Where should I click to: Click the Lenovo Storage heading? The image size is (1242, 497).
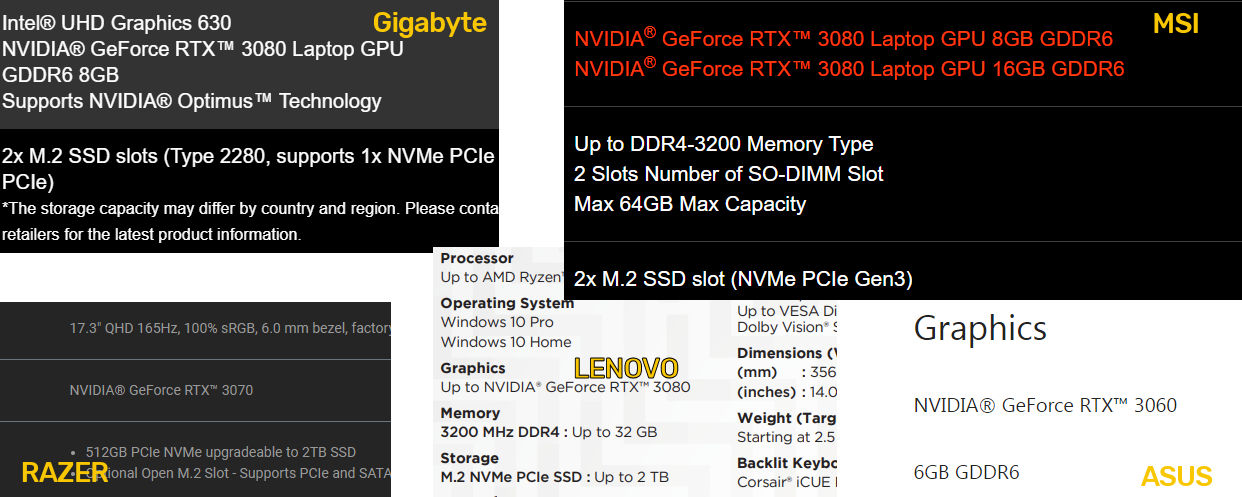coord(469,458)
